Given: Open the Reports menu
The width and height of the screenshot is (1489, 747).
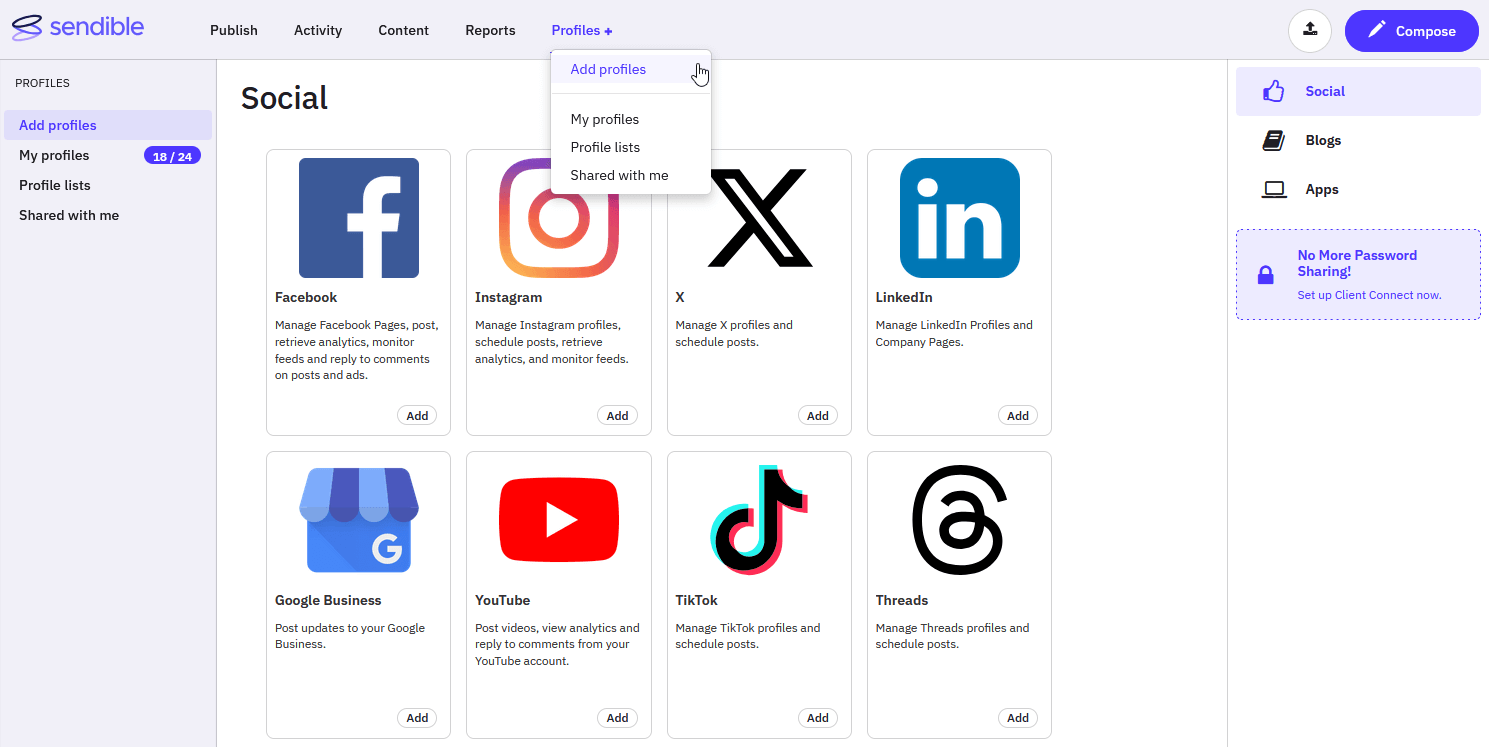Looking at the screenshot, I should tap(491, 30).
